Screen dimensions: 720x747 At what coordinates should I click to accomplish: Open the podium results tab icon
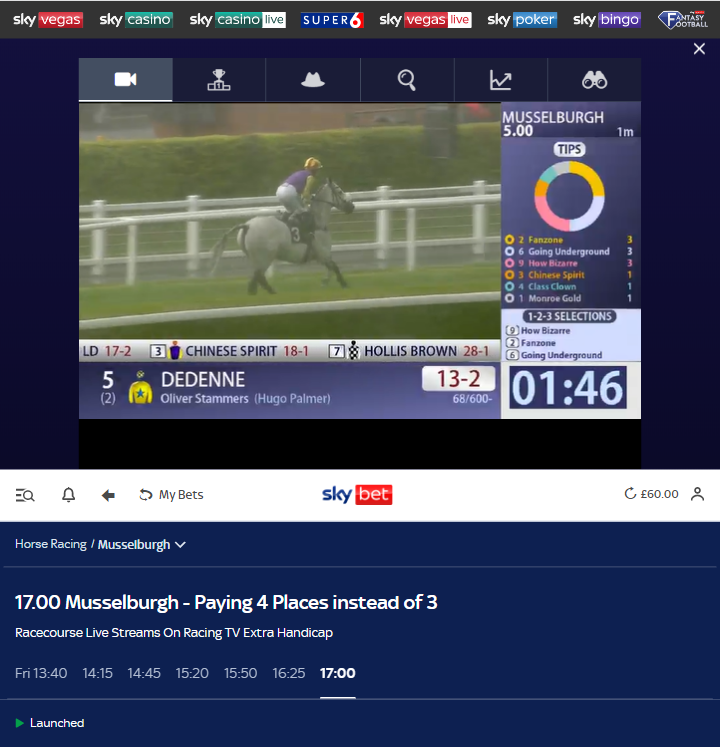(219, 80)
